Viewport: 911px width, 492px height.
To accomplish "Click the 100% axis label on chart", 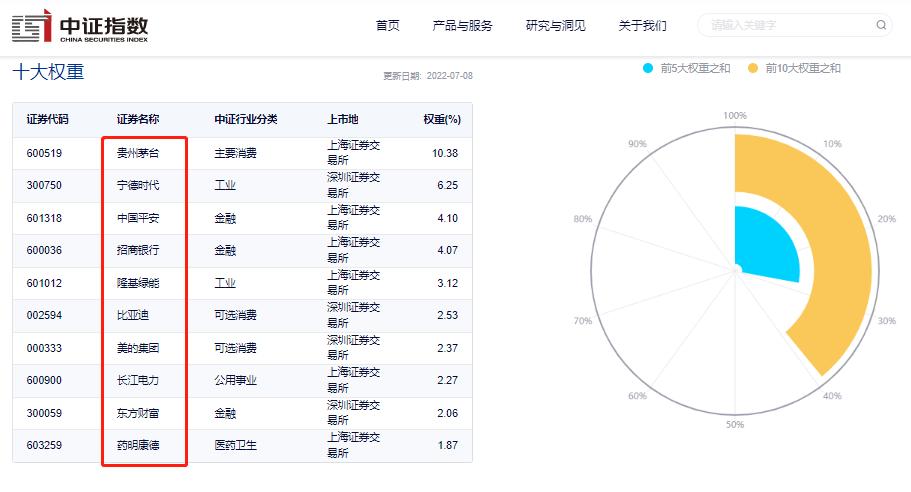I will (x=735, y=116).
